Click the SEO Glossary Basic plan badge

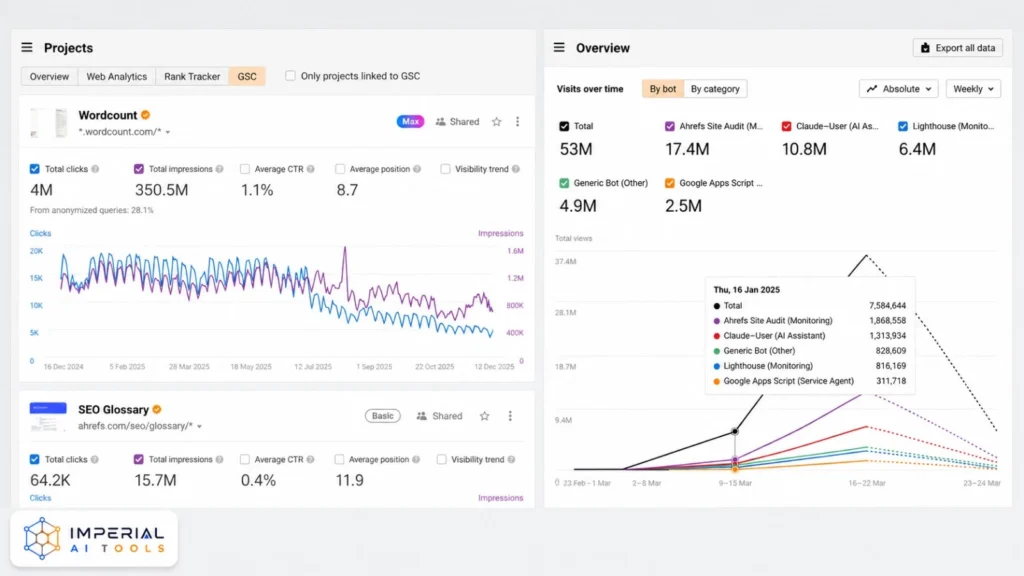[x=383, y=416]
